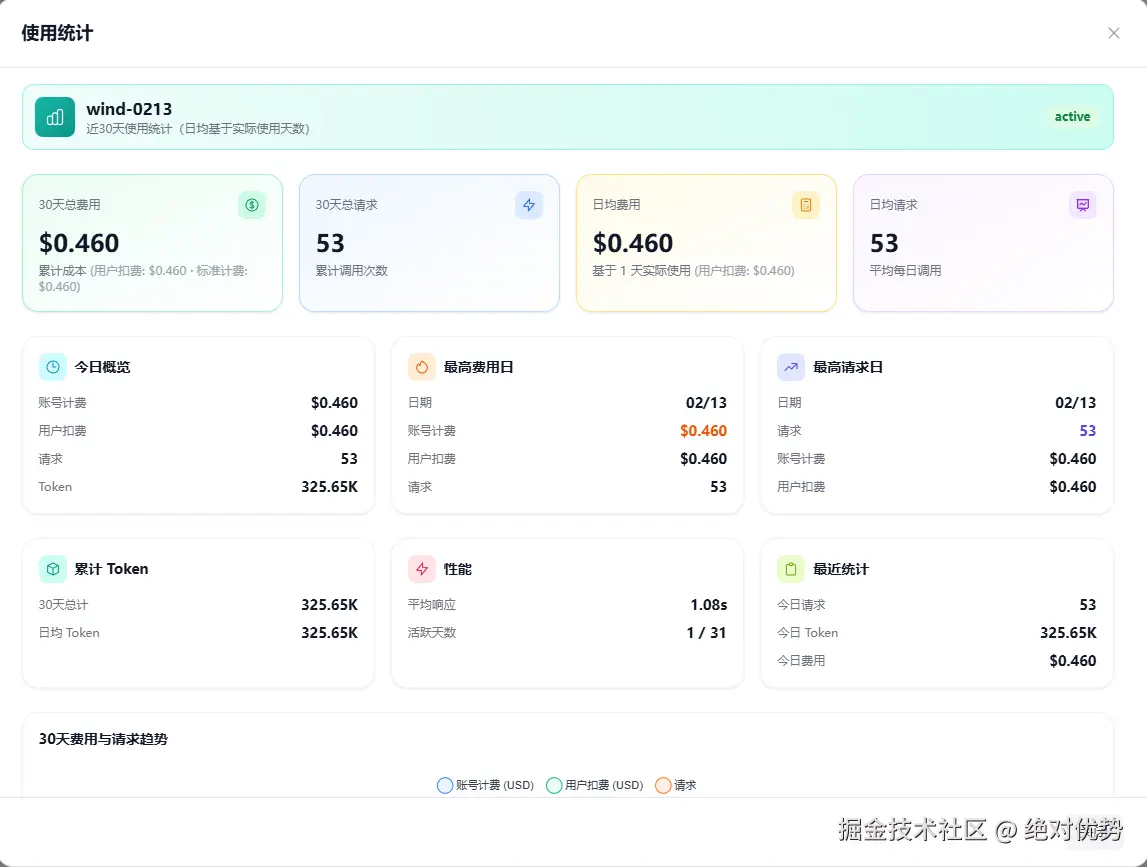This screenshot has height=867, width=1147.
Task: Click the monitor icon on 日均请求 card
Action: point(1083,205)
